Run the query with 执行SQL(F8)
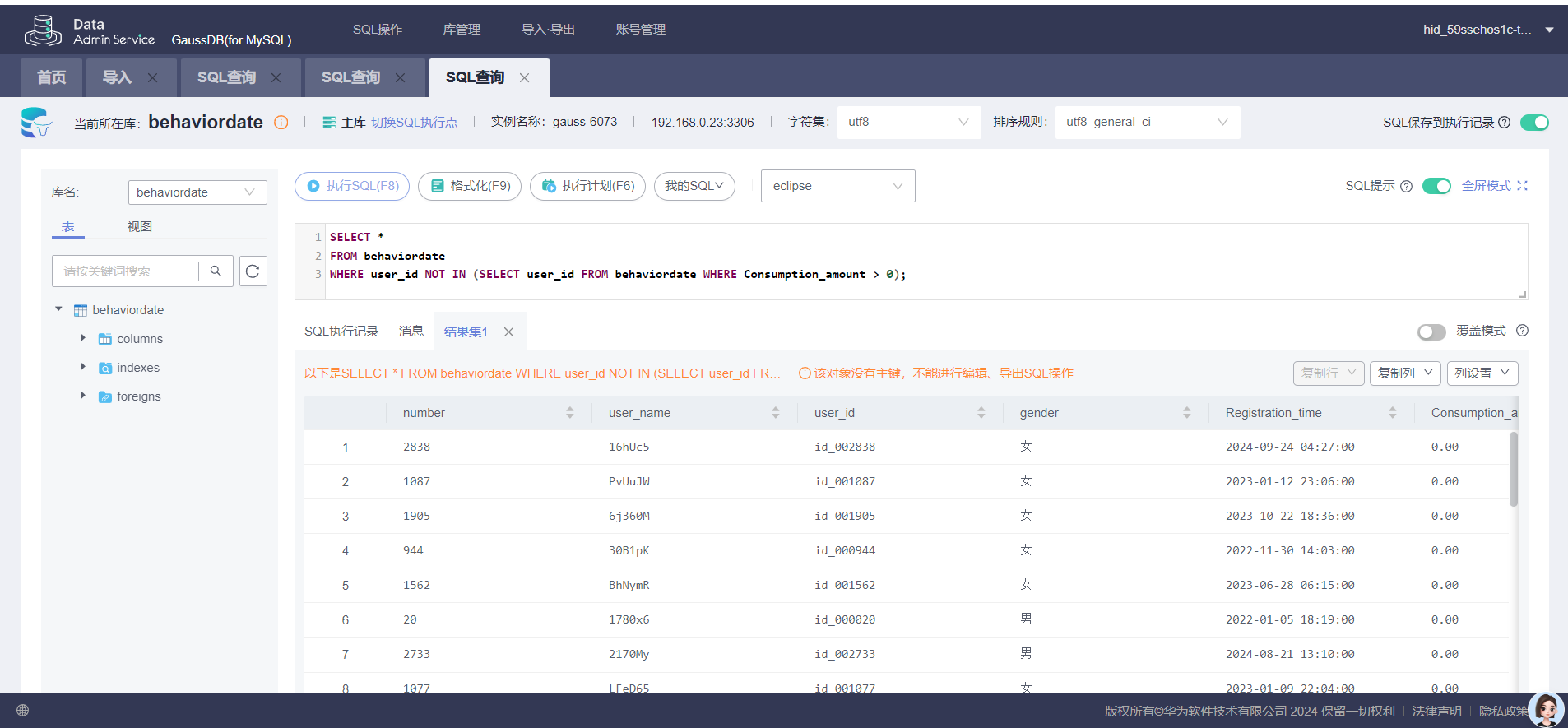The height and width of the screenshot is (728, 1568). pos(352,186)
